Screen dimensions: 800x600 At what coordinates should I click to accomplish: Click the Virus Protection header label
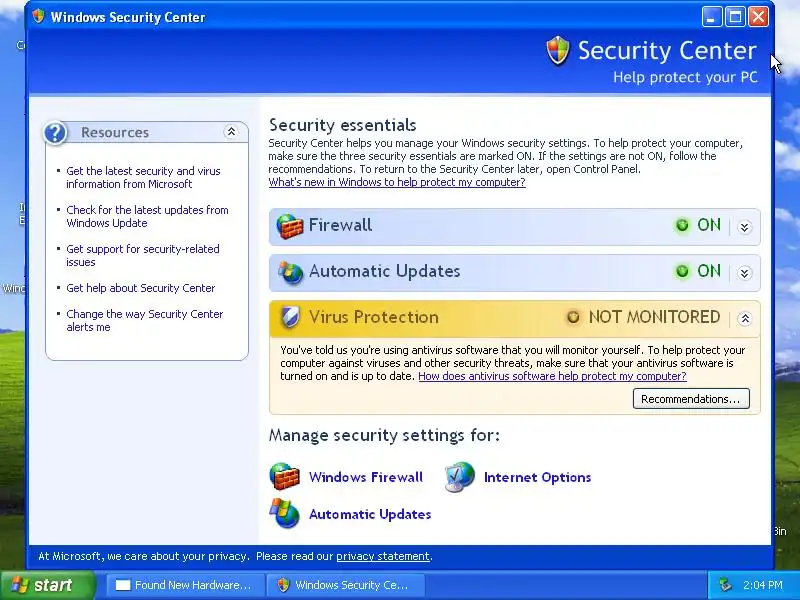373,317
